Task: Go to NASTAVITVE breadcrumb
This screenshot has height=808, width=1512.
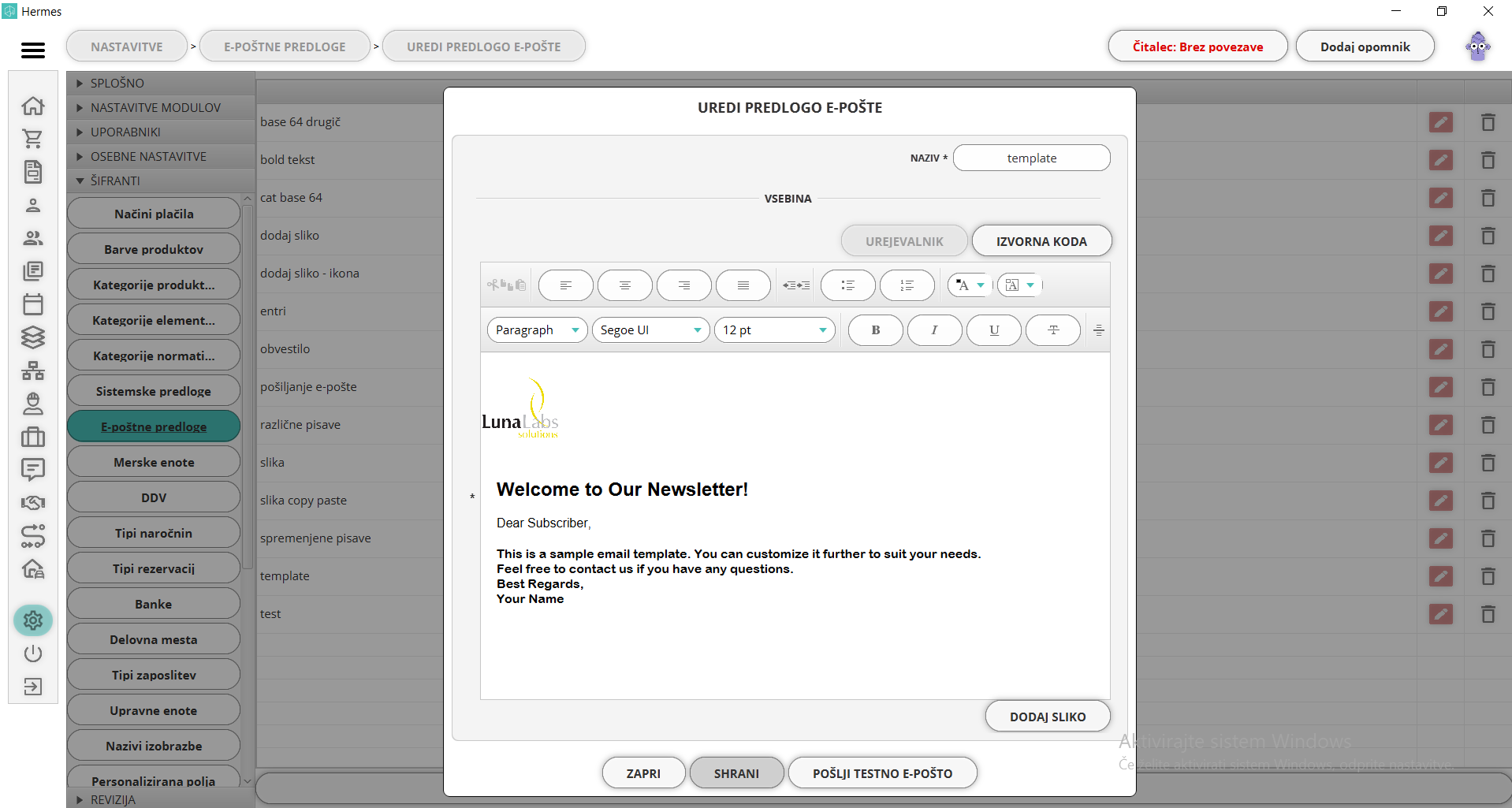Action: 127,47
